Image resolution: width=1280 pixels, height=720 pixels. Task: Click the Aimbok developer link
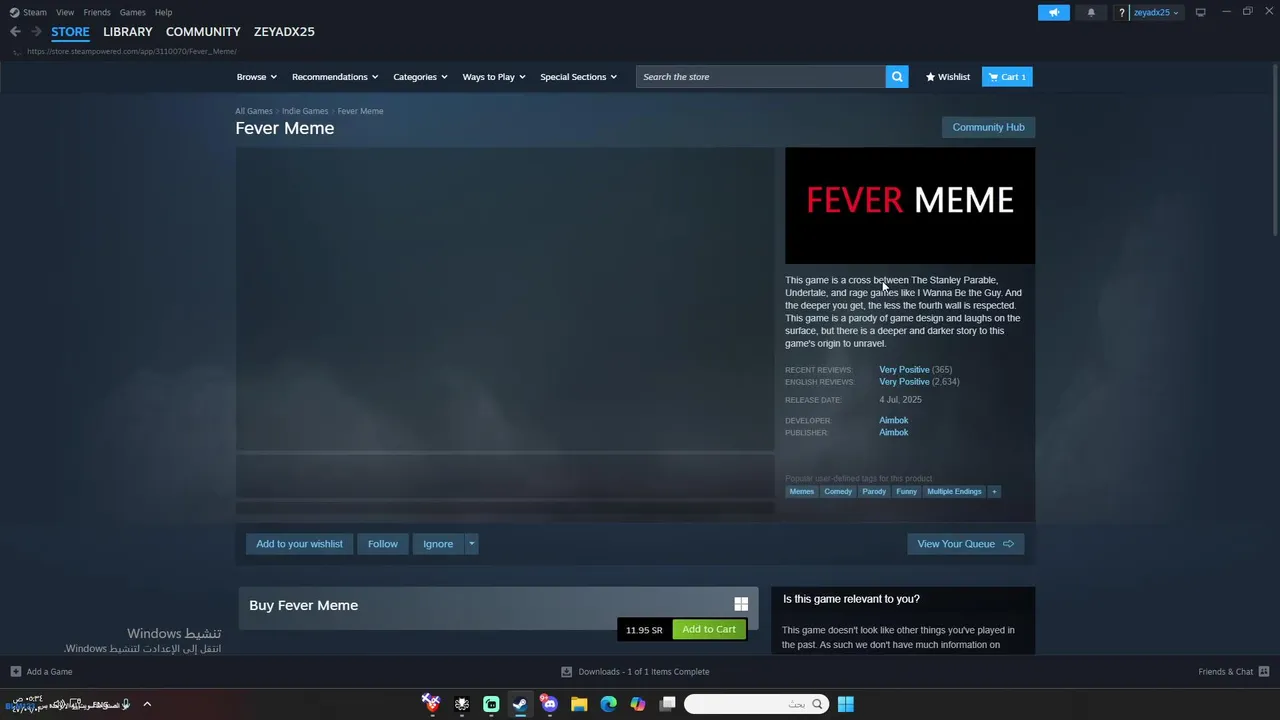[894, 421]
